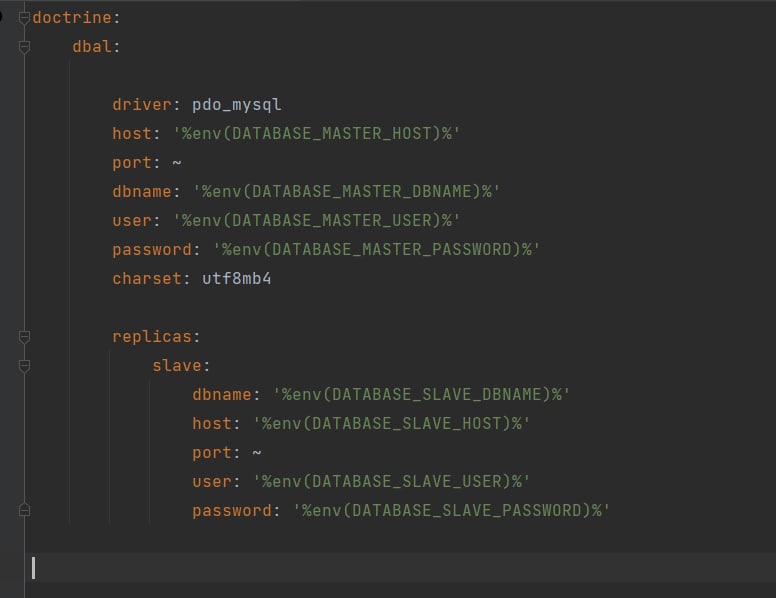776x598 pixels.
Task: Click the fold end marker beside slave password line
Action: (24, 510)
